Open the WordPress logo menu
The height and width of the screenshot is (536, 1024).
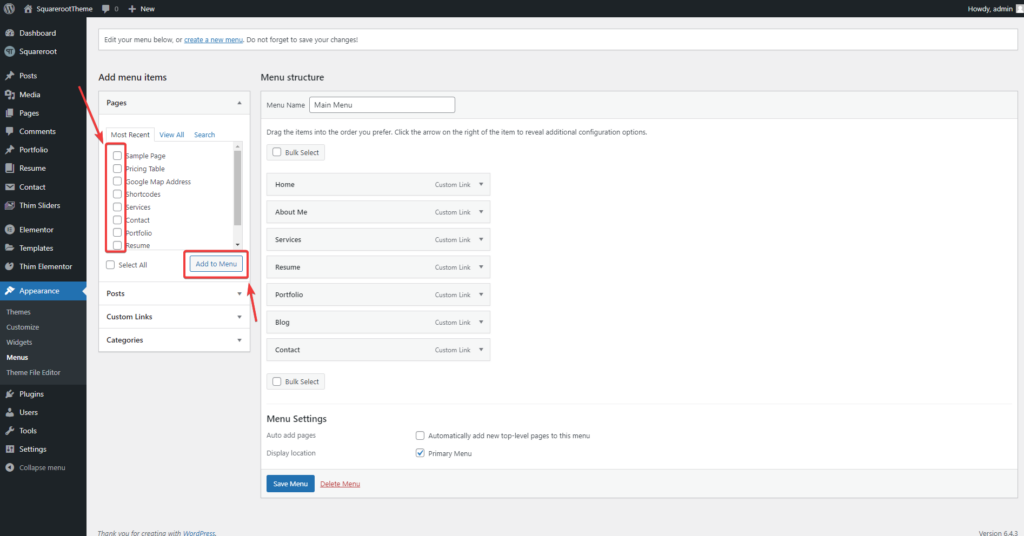coord(9,8)
